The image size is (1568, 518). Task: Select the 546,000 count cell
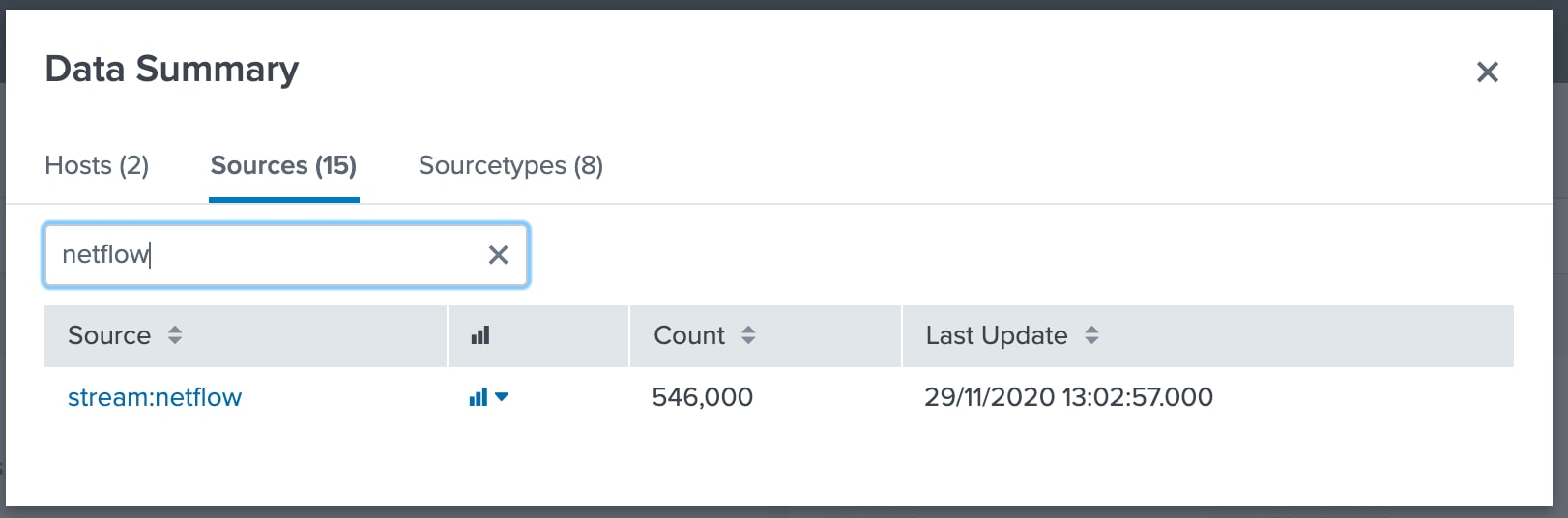[x=702, y=397]
